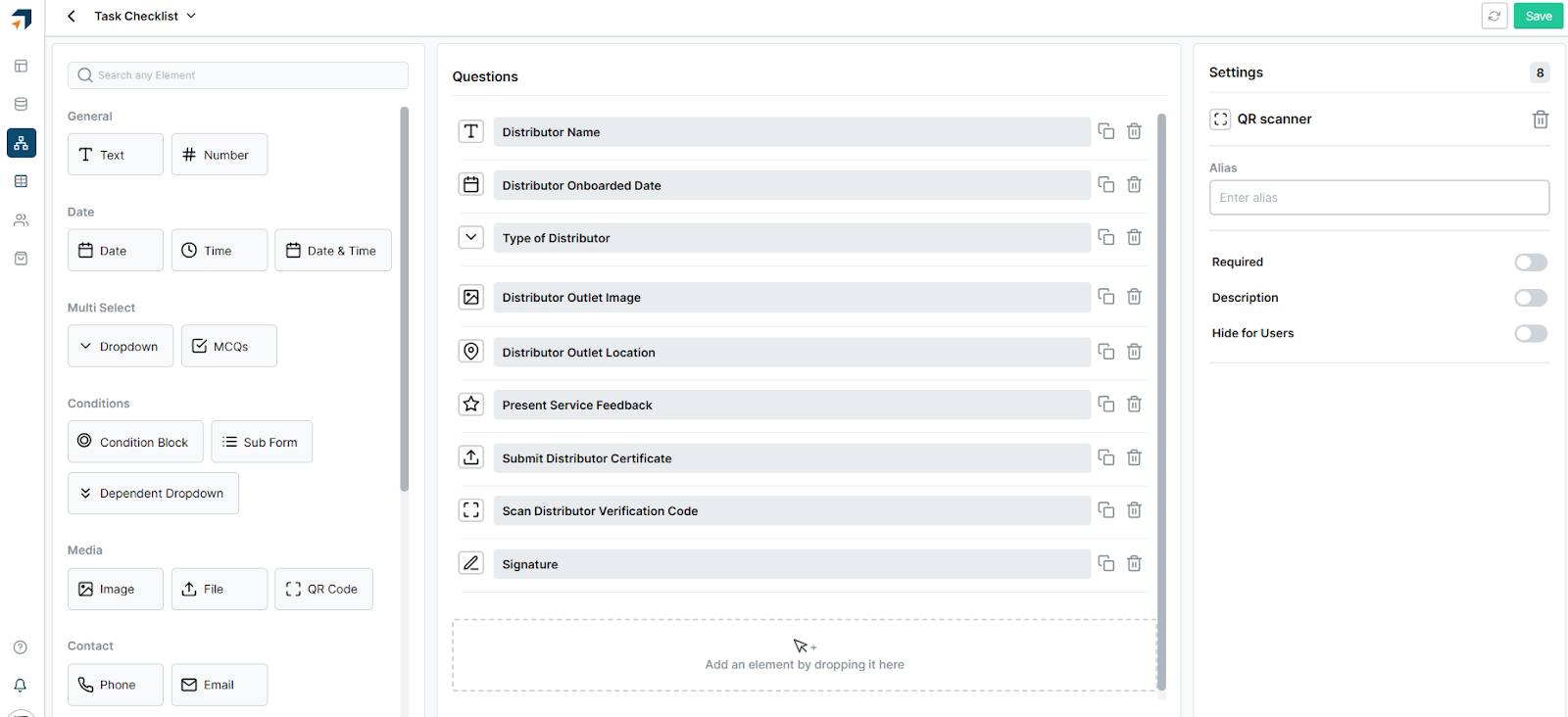Open the users section from the sidebar
Image resolution: width=1568 pixels, height=717 pixels.
21,219
